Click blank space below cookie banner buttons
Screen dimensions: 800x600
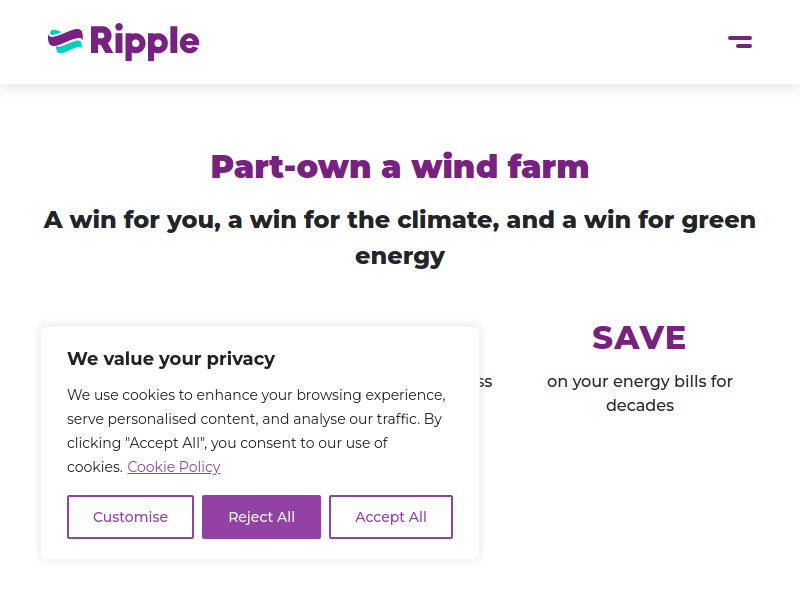260,549
